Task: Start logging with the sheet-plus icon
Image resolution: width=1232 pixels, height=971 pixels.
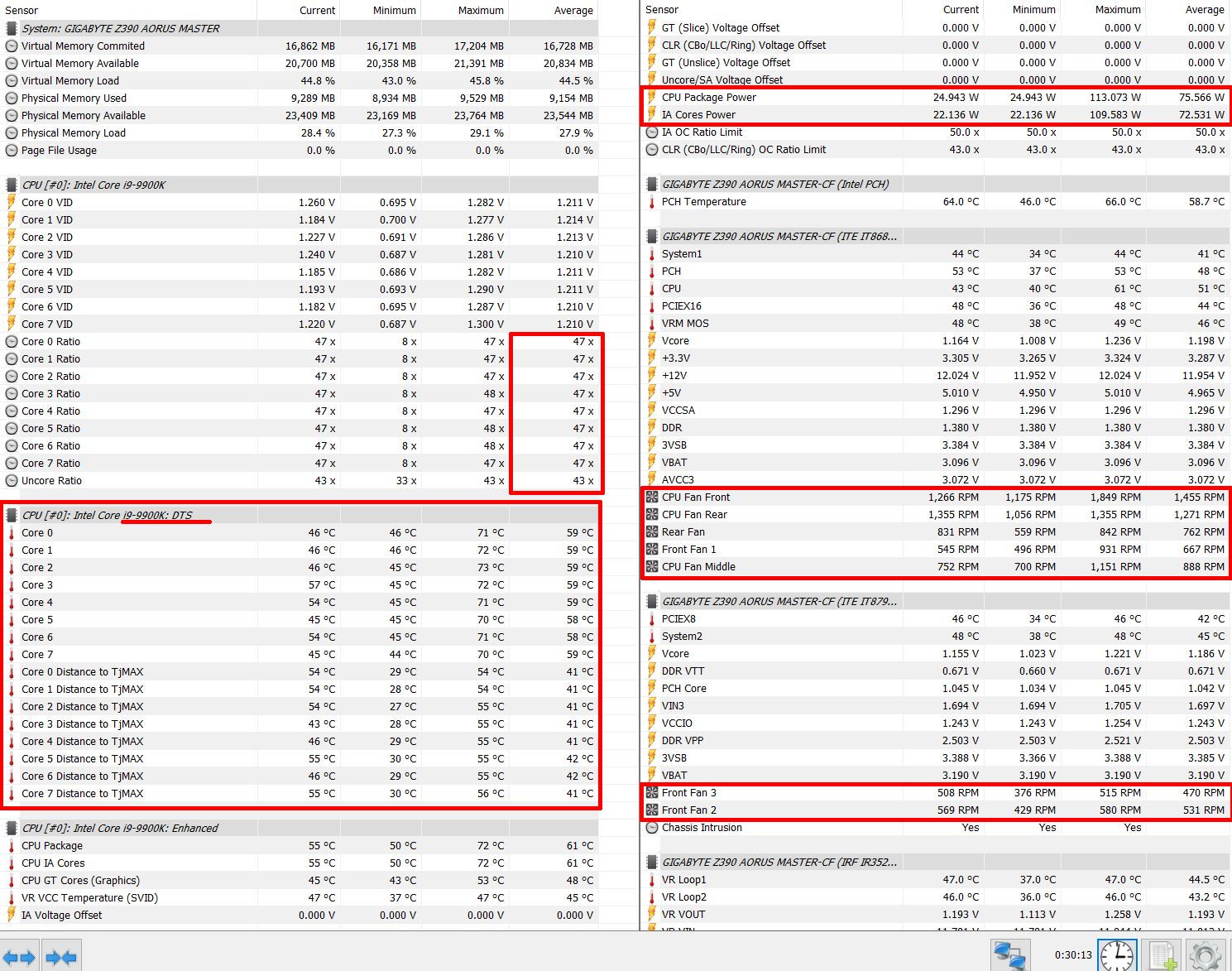Action: tap(1162, 955)
